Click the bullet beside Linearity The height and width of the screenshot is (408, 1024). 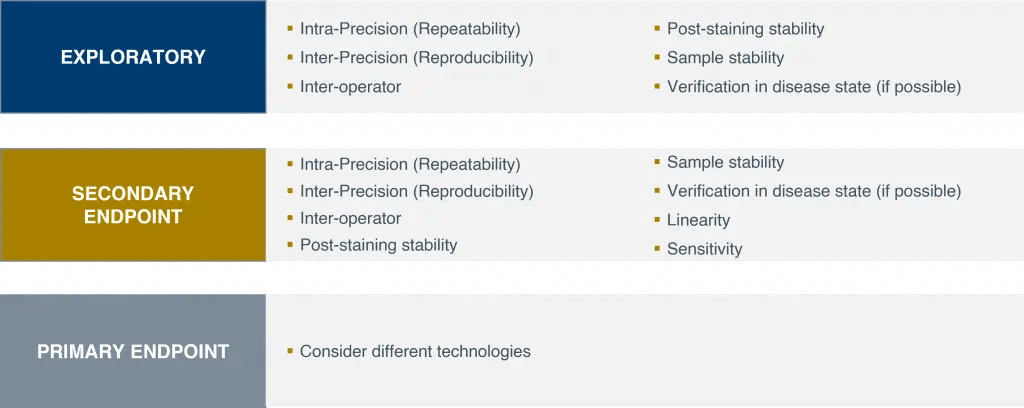[657, 219]
